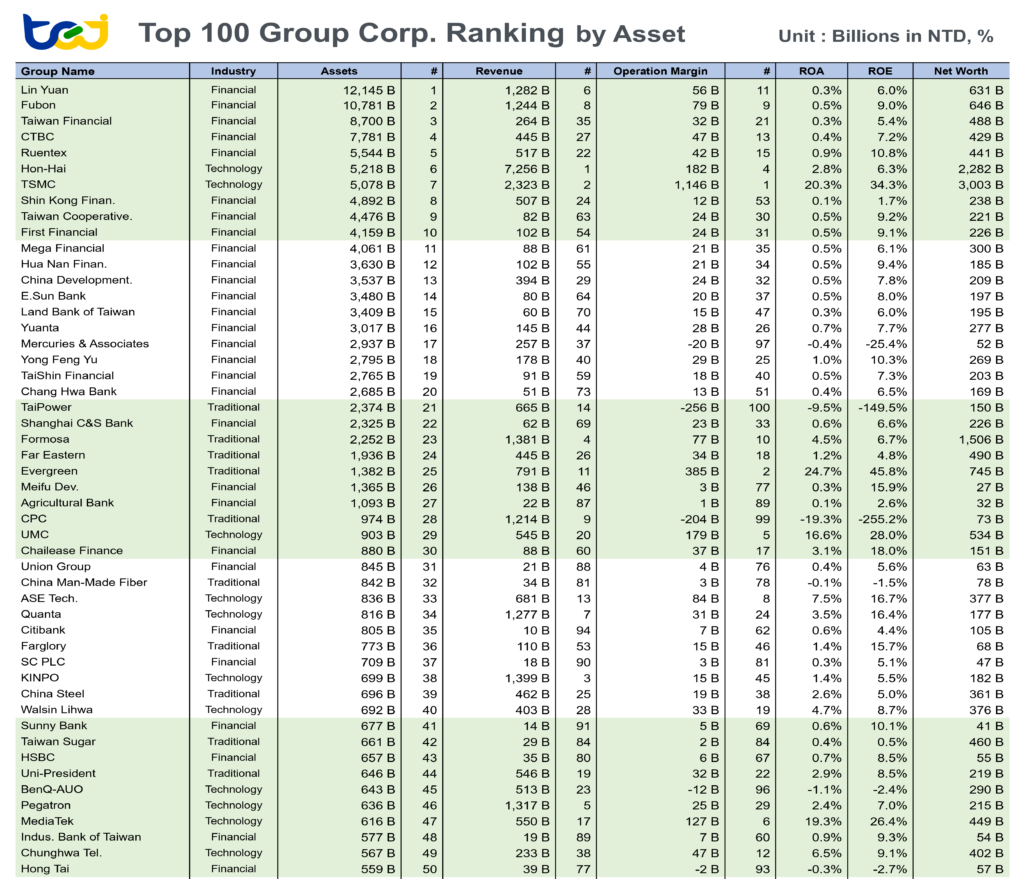Viewport: 1024px width, 879px height.
Task: Click the Lin Yuan group name
Action: pyautogui.click(x=45, y=88)
